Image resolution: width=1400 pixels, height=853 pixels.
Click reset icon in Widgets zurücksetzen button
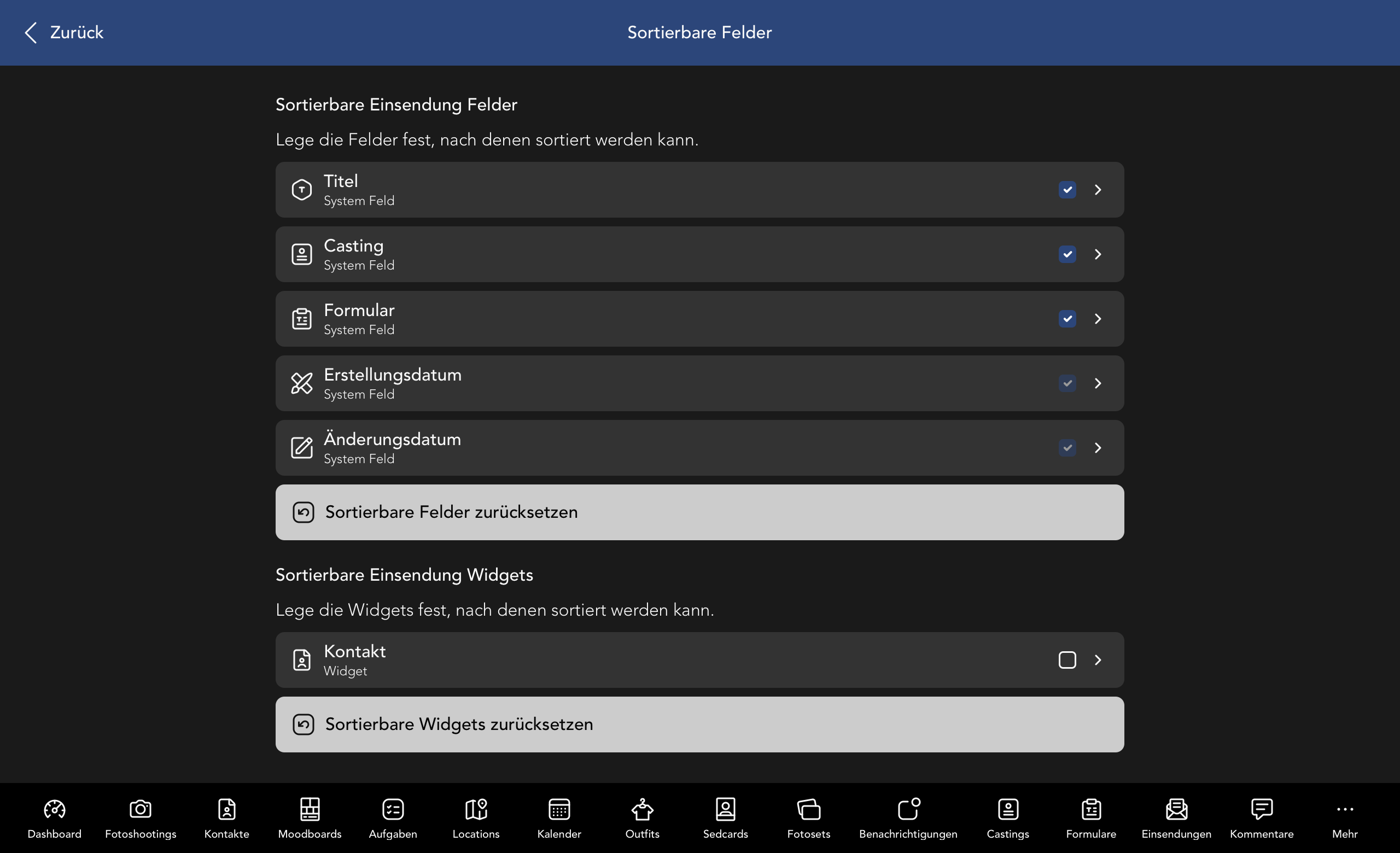coord(304,725)
